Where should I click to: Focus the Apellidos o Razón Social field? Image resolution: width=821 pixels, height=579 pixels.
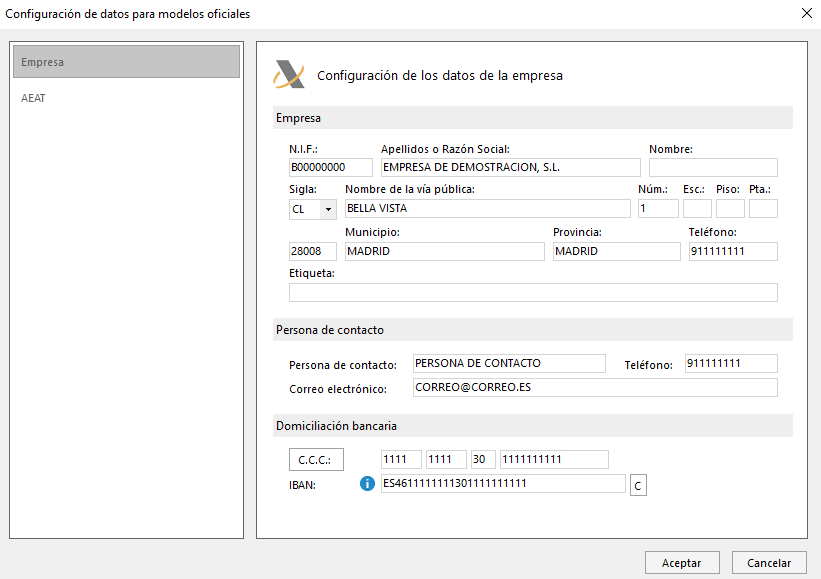pos(510,167)
